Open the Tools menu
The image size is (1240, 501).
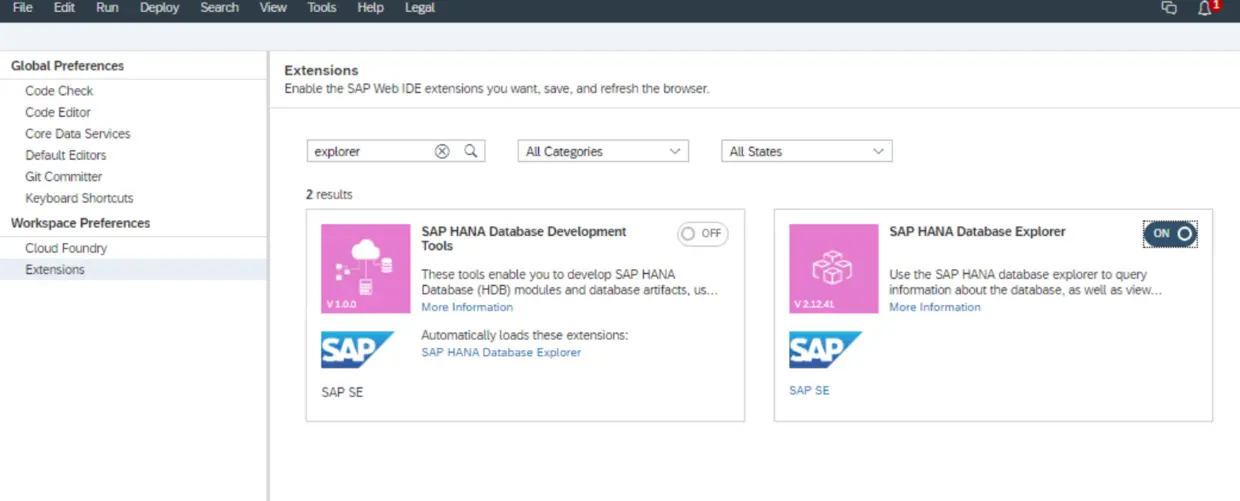point(322,8)
